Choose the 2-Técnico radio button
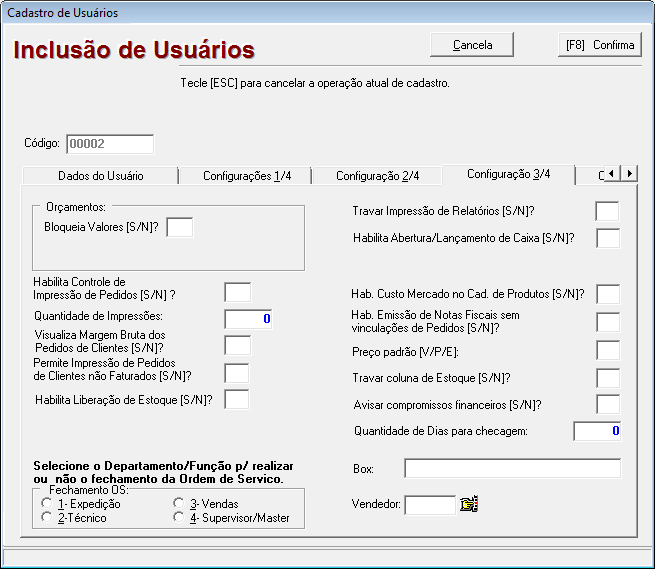 46,518
